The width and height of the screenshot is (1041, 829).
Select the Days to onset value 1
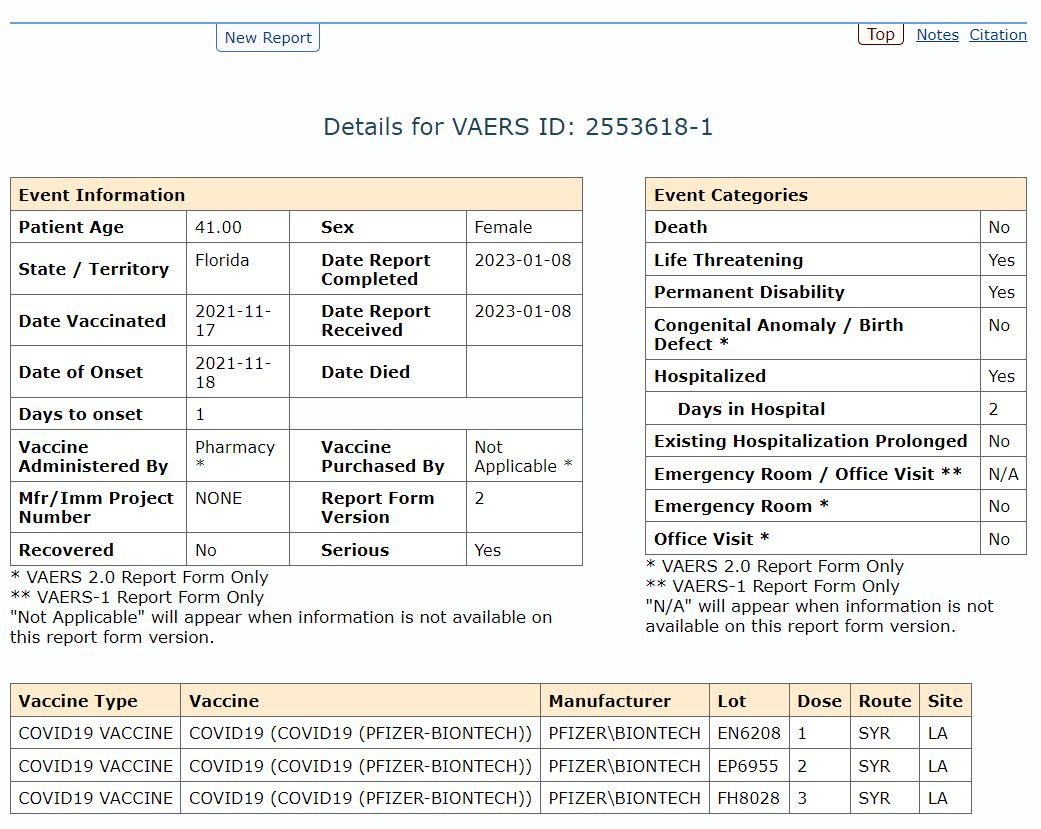[200, 414]
